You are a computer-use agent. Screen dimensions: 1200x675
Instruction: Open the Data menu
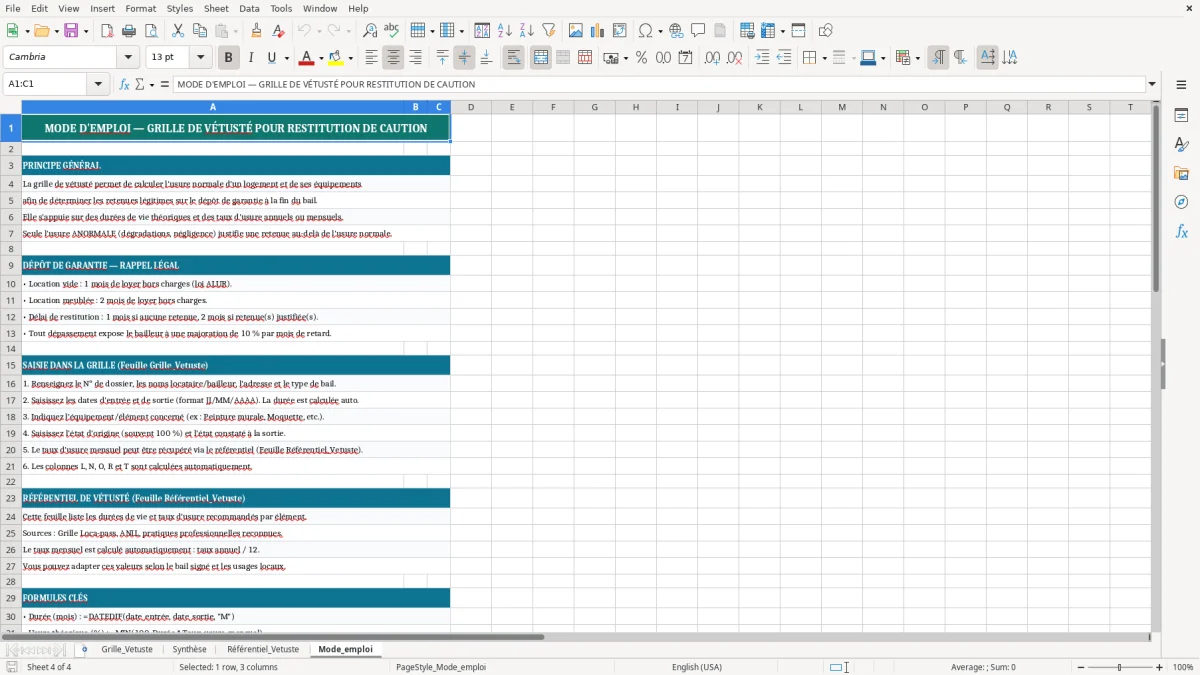[250, 8]
